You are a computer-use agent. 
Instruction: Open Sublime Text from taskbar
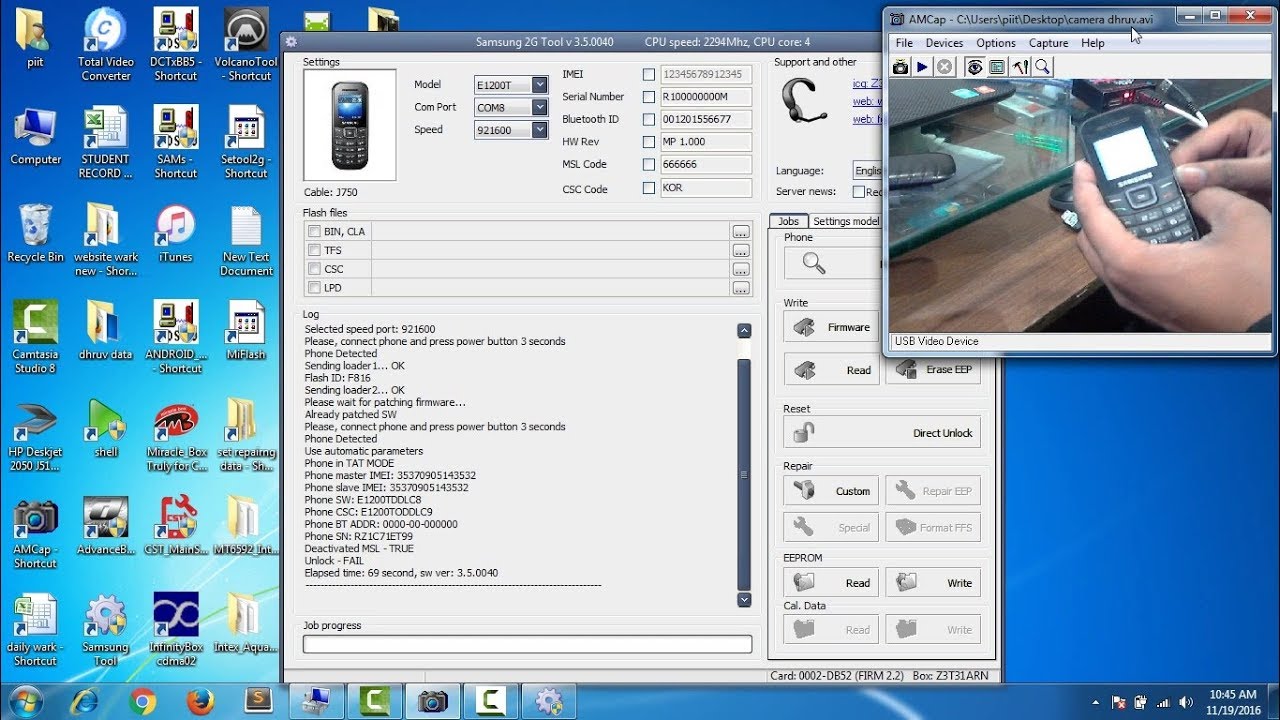tap(259, 701)
